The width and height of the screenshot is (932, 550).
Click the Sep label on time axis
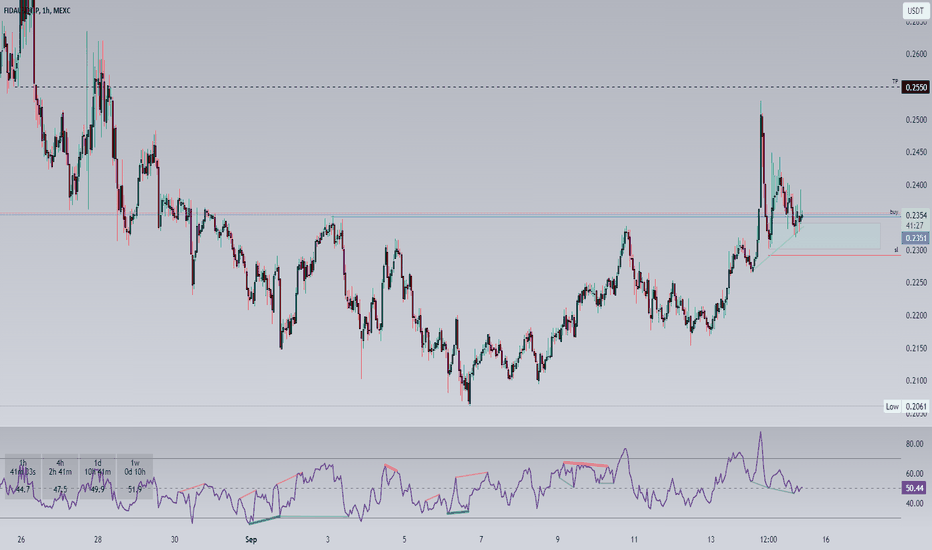pos(251,540)
